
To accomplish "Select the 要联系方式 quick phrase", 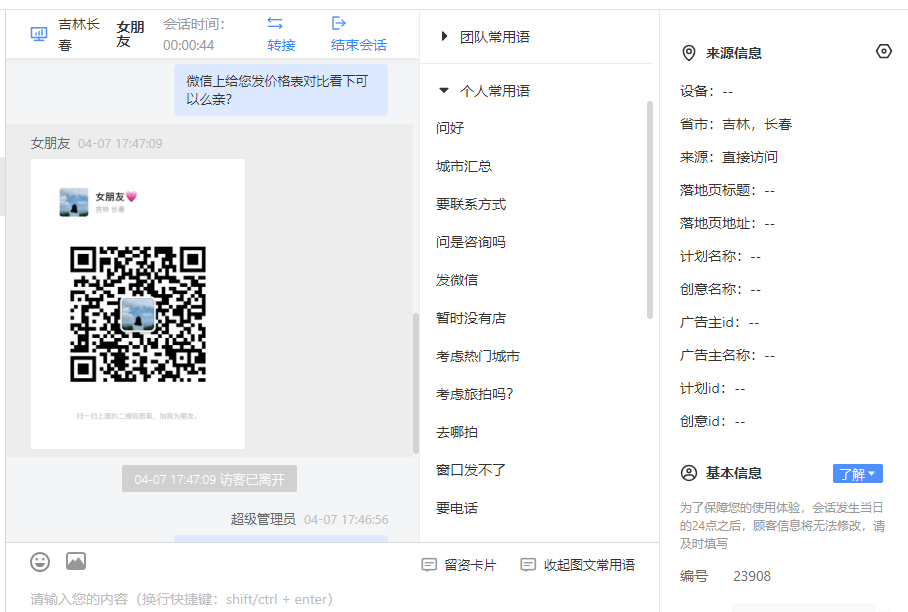I will point(471,204).
